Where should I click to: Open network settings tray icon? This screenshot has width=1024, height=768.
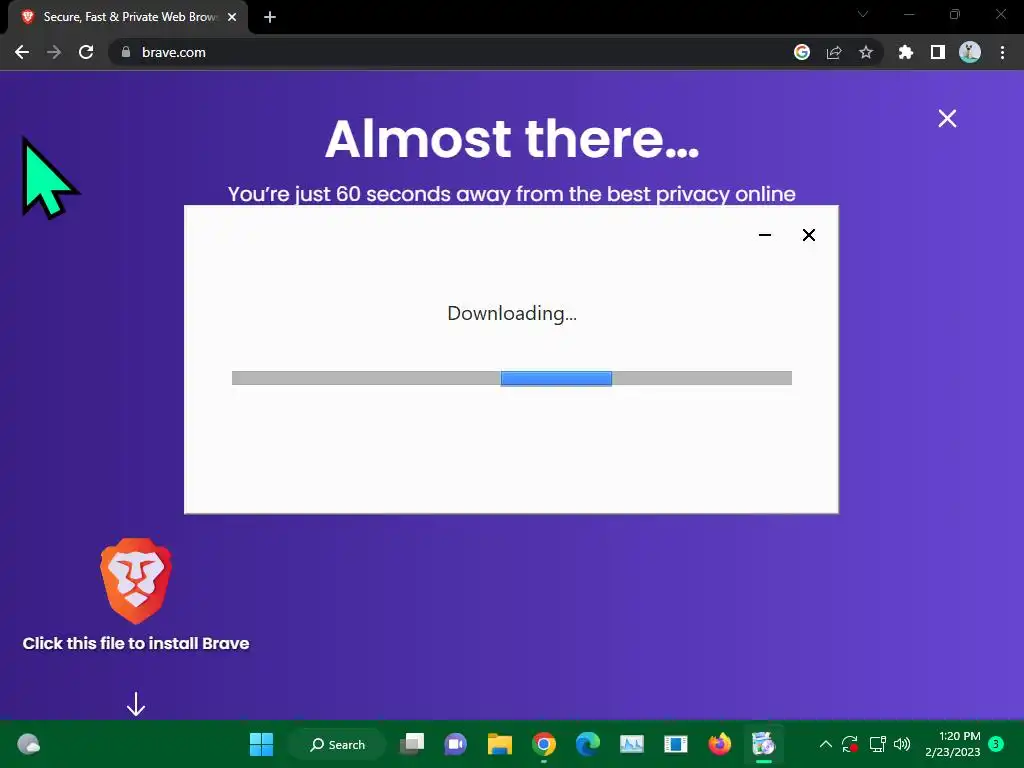877,744
